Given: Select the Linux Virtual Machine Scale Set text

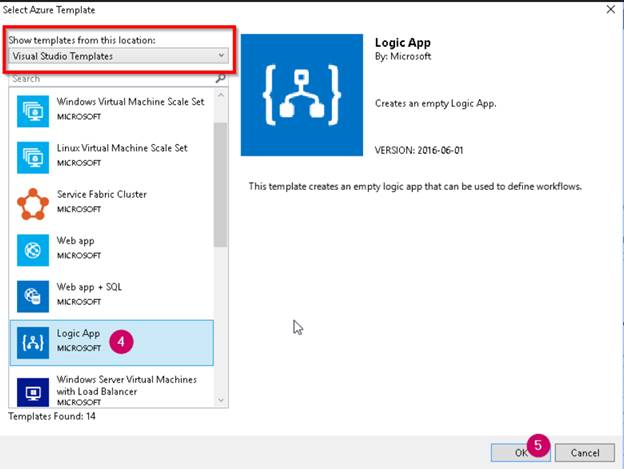Looking at the screenshot, I should 122,148.
